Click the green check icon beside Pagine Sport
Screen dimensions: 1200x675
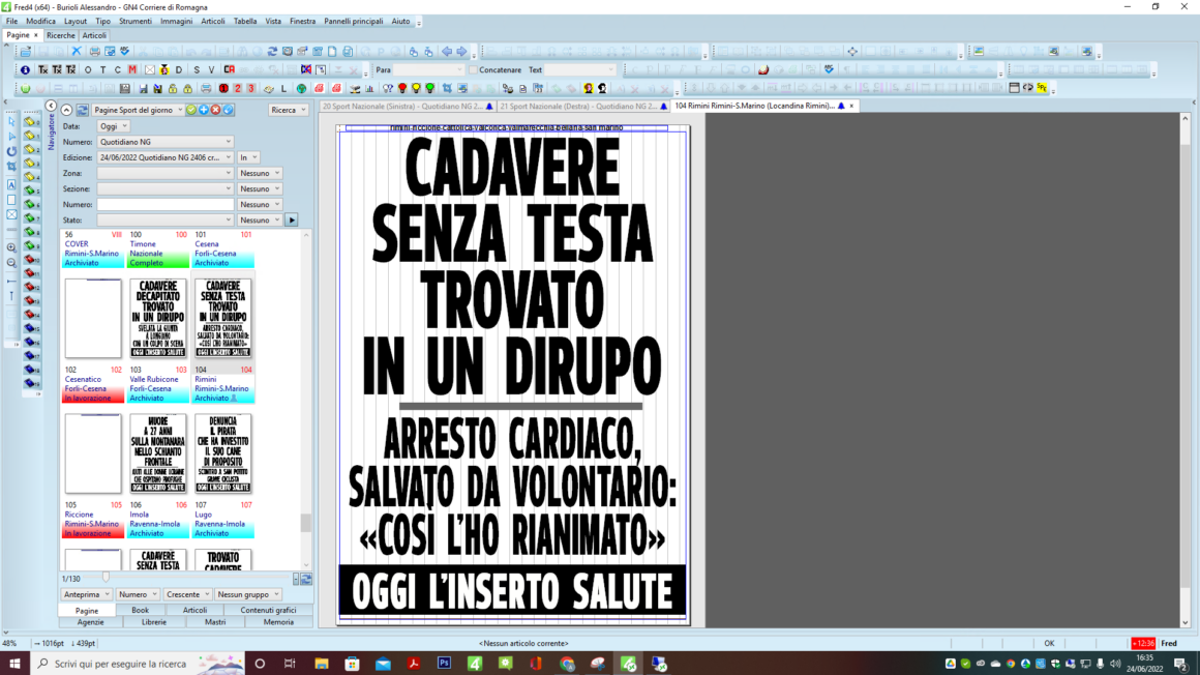point(191,110)
